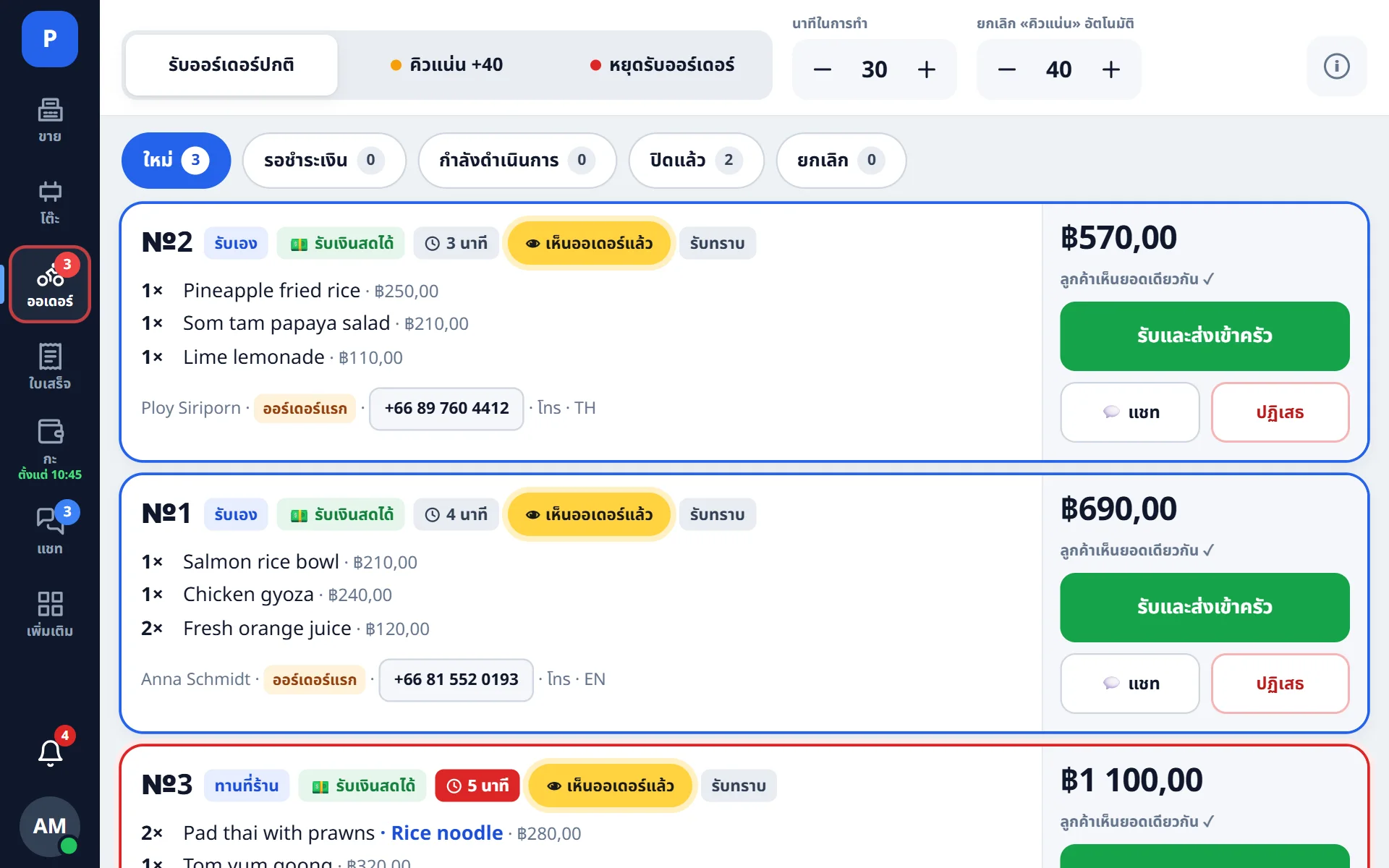Viewport: 1389px width, 868px height.
Task: Select รับออร์เดอร์ปกติ mode
Action: 231,65
